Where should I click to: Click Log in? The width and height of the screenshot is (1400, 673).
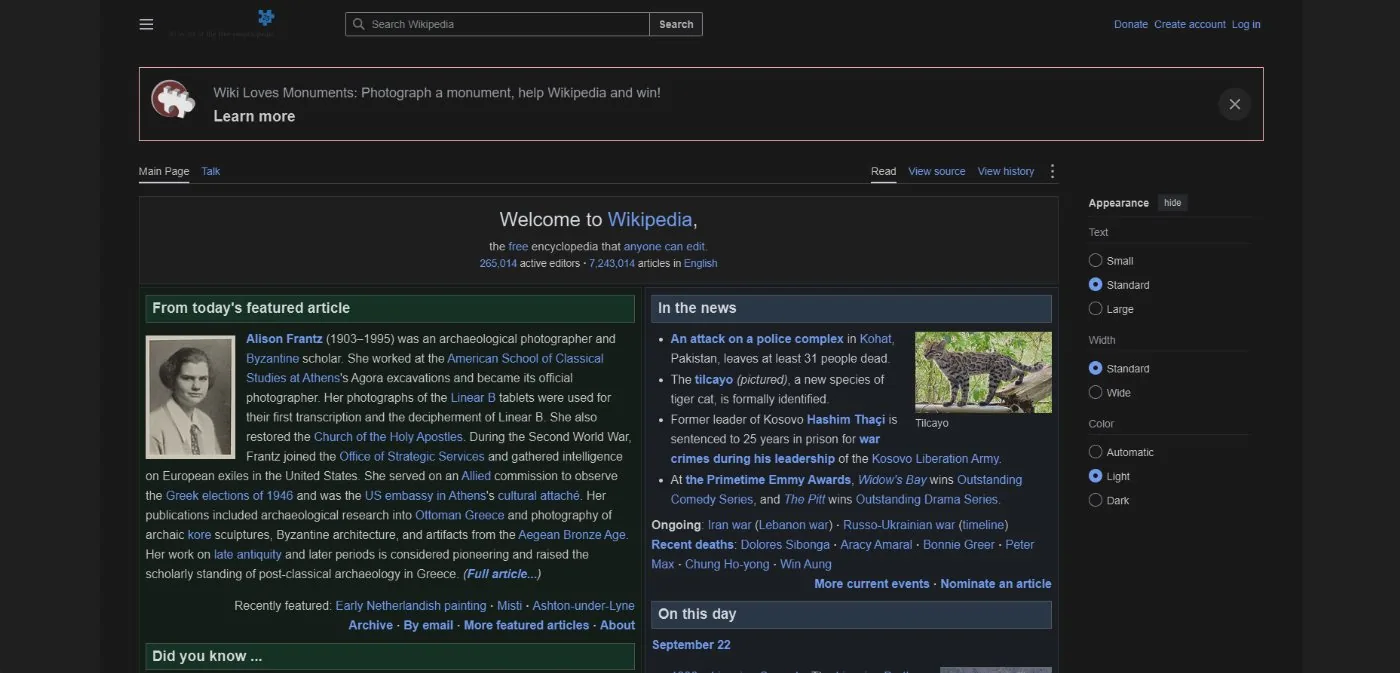point(1246,24)
